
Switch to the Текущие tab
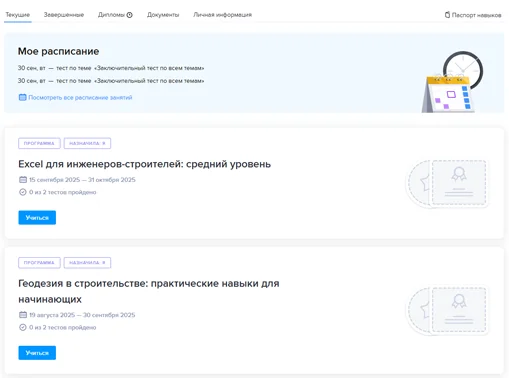point(18,15)
